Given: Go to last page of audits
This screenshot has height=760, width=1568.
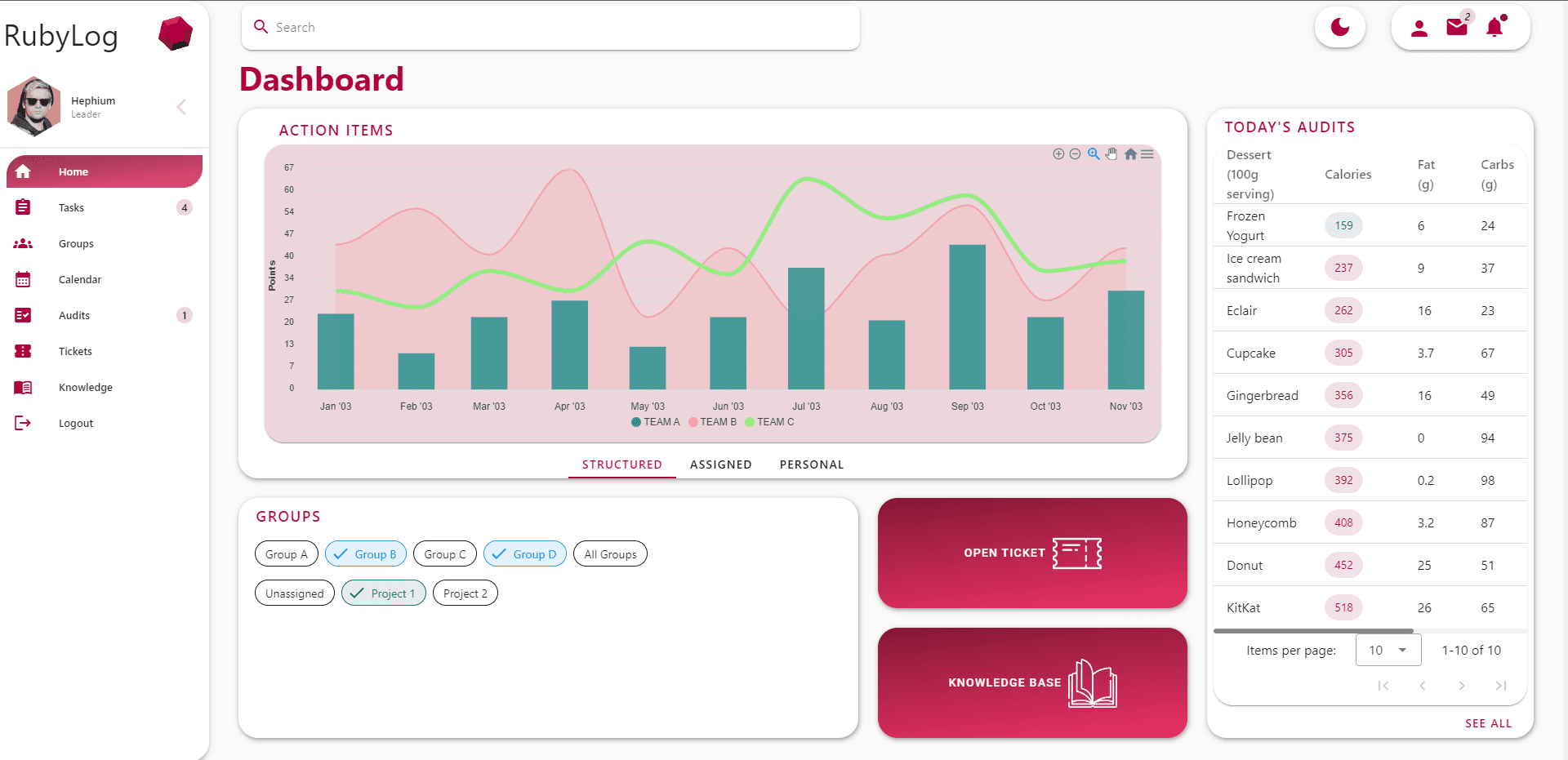Looking at the screenshot, I should [1501, 686].
